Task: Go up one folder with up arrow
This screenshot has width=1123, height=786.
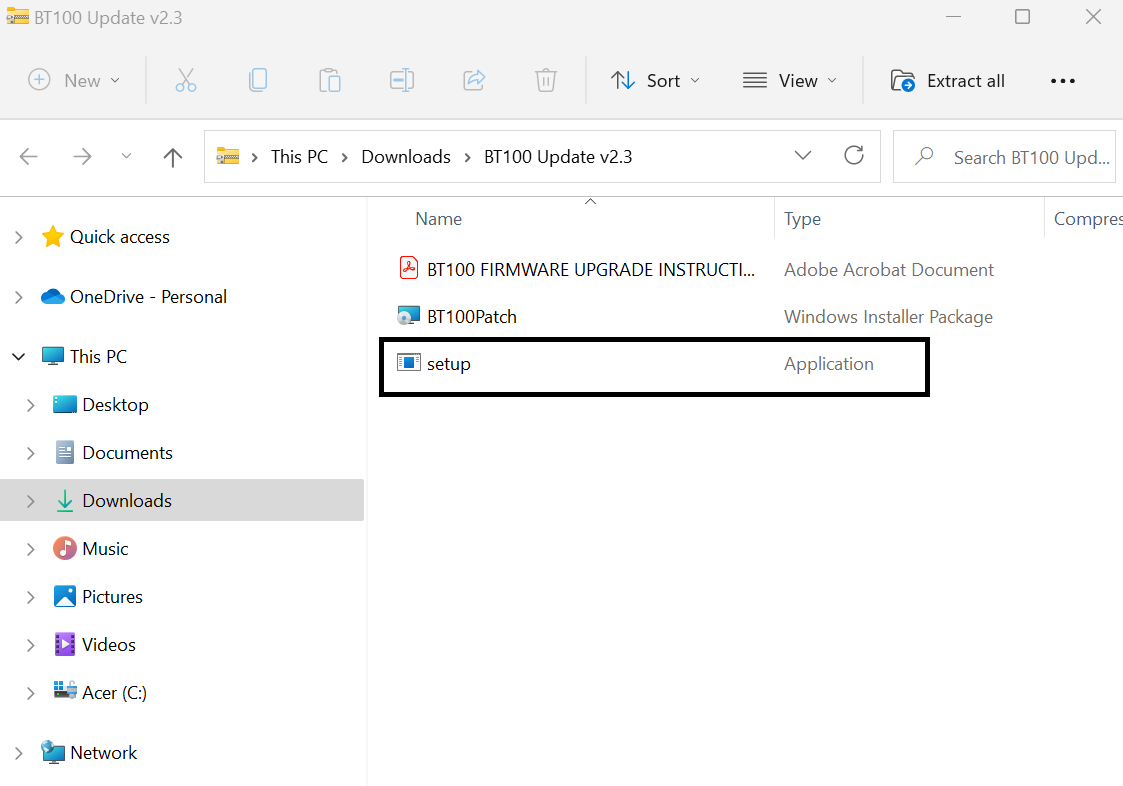Action: (x=173, y=157)
